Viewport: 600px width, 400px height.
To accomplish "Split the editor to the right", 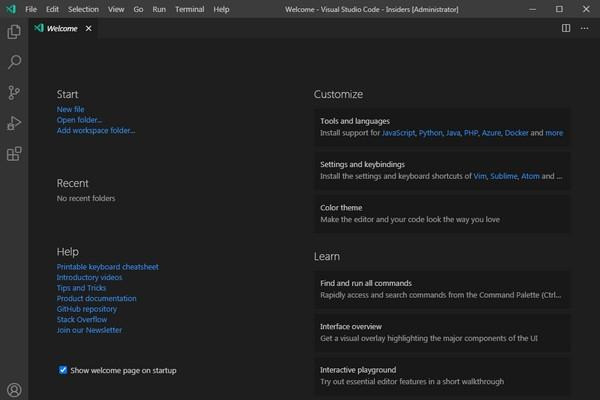I will click(x=566, y=28).
